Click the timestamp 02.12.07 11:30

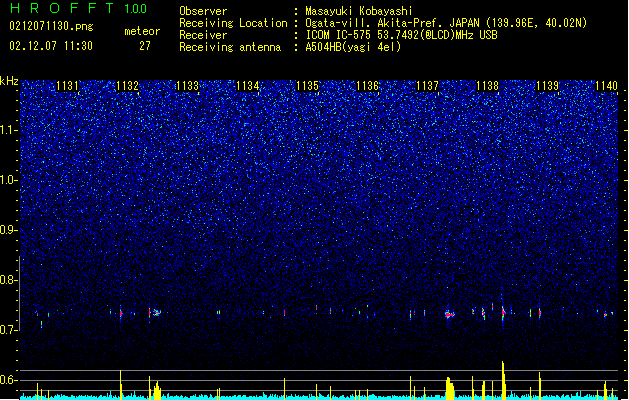click(51, 45)
